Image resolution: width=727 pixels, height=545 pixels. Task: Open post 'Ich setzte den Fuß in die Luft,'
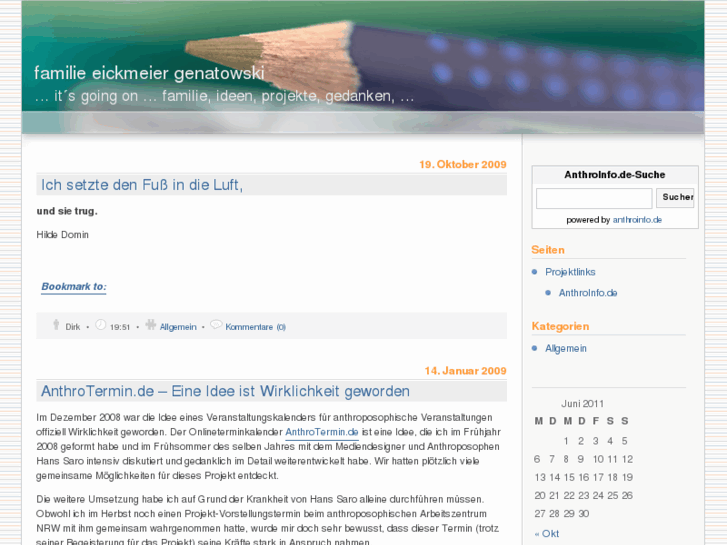tap(142, 185)
